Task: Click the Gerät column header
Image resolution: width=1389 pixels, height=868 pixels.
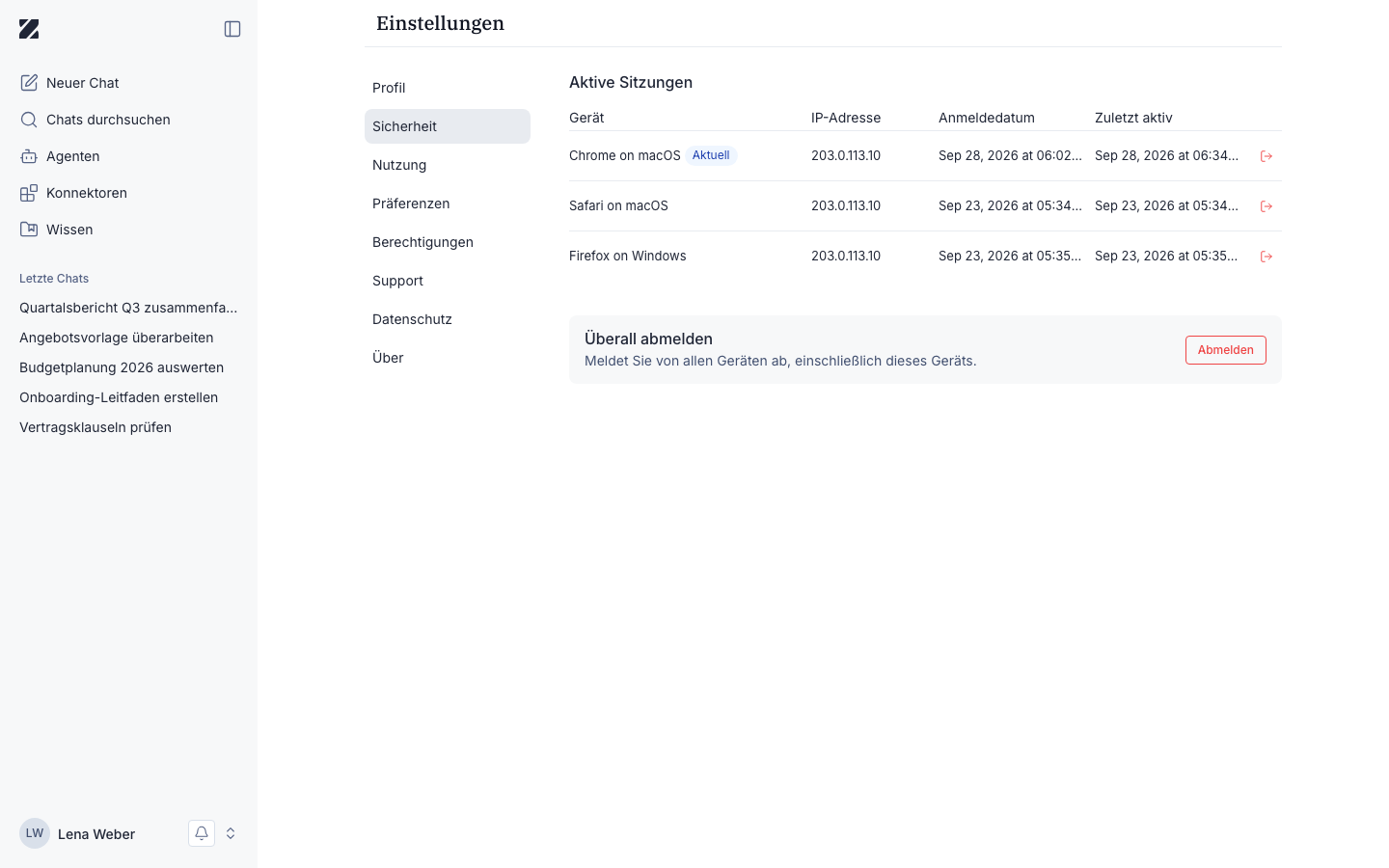Action: [x=586, y=118]
